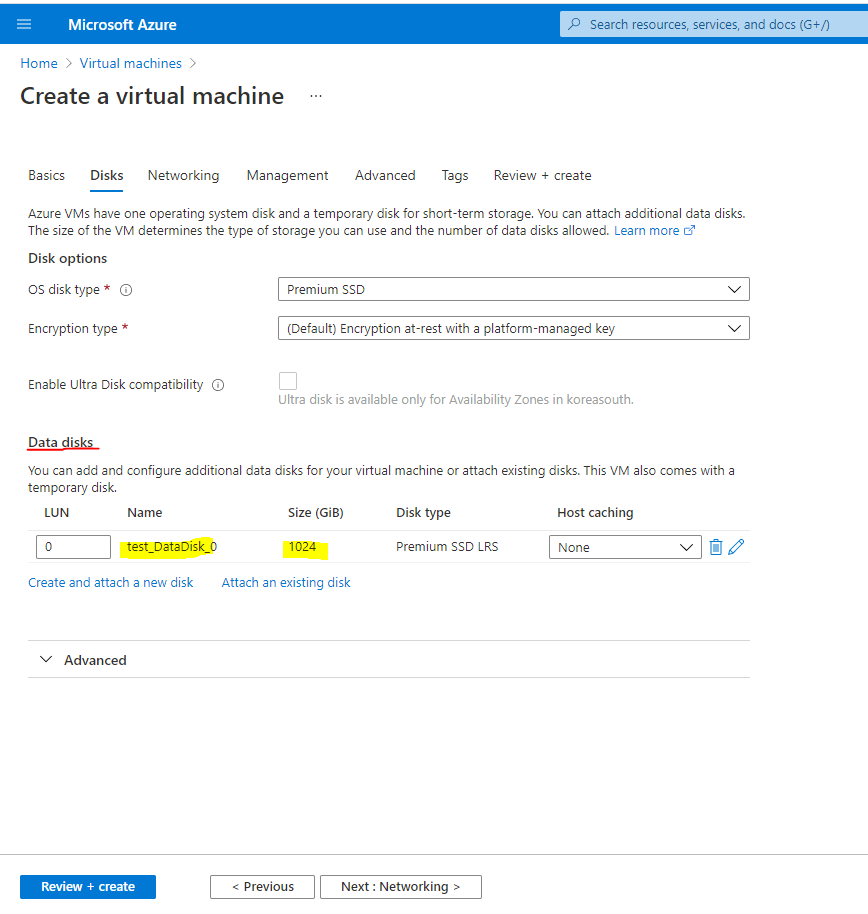Click the Name column header
The height and width of the screenshot is (914, 868).
(145, 512)
